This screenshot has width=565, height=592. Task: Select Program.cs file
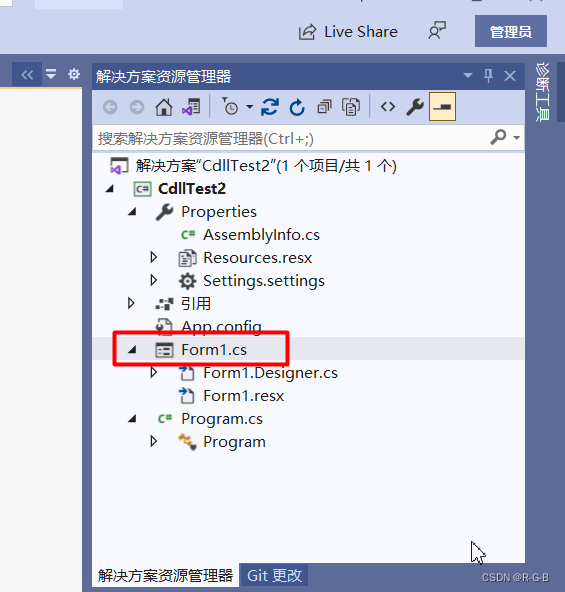pos(222,419)
